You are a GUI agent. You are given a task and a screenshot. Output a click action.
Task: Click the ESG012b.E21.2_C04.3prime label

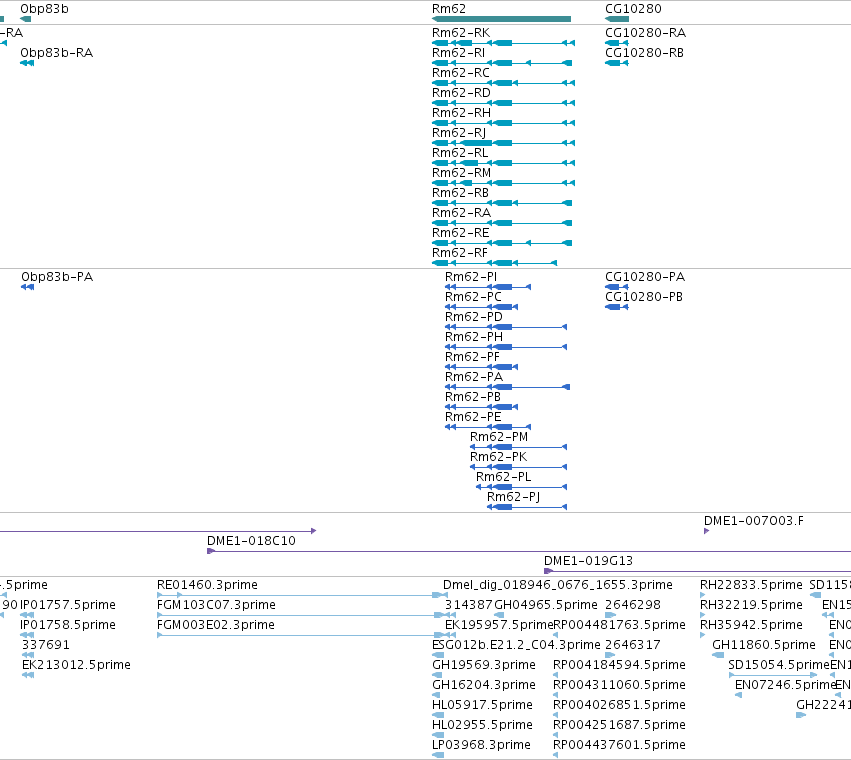[516, 645]
